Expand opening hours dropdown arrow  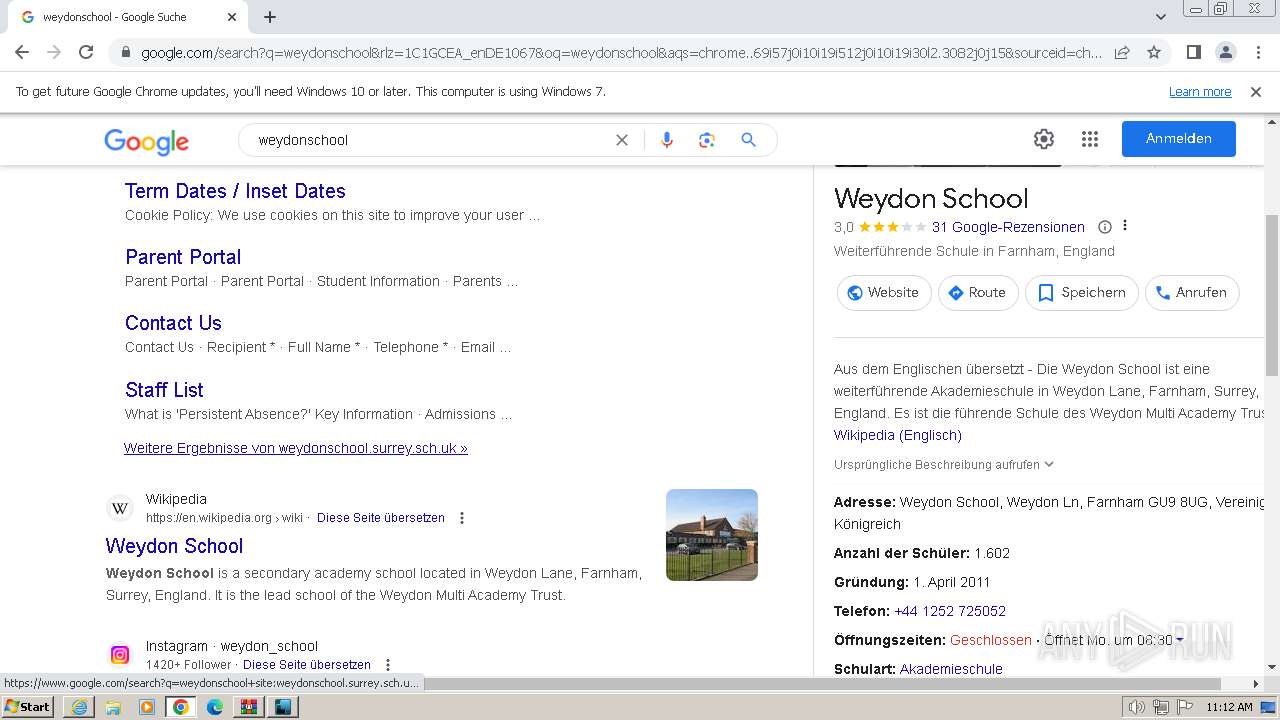pos(1179,640)
